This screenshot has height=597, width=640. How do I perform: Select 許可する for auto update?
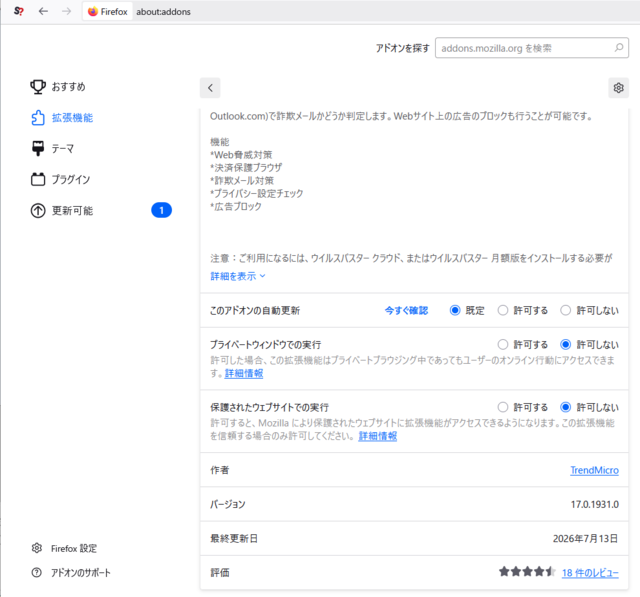click(503, 311)
